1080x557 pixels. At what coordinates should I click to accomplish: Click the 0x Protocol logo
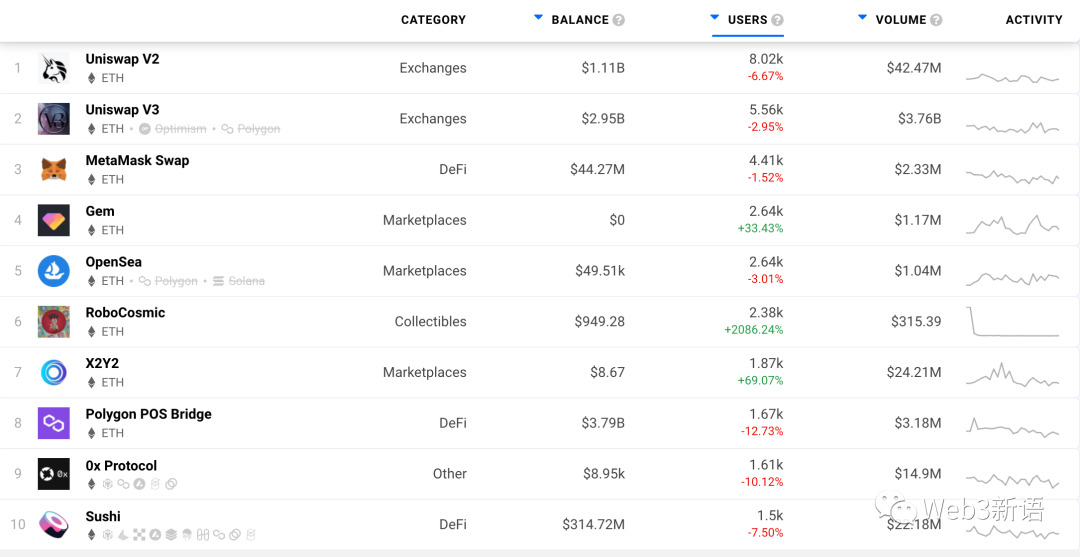(x=54, y=474)
